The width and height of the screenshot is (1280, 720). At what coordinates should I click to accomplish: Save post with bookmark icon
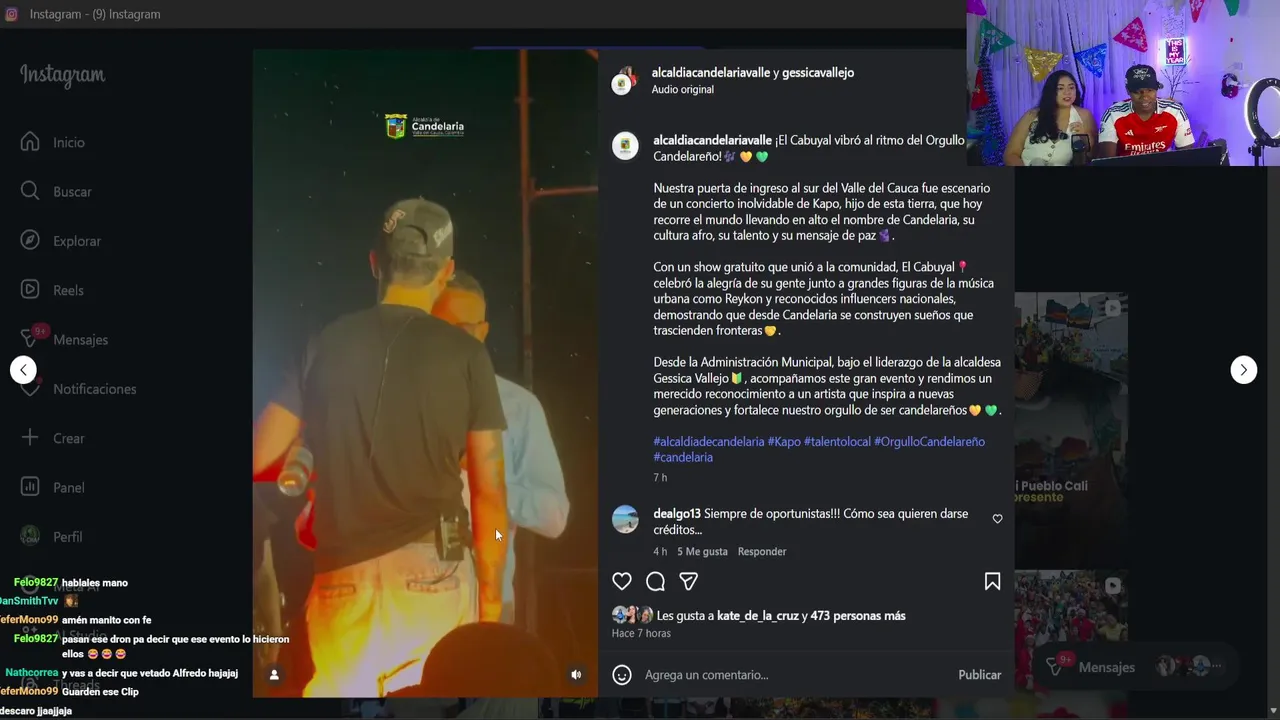click(992, 582)
